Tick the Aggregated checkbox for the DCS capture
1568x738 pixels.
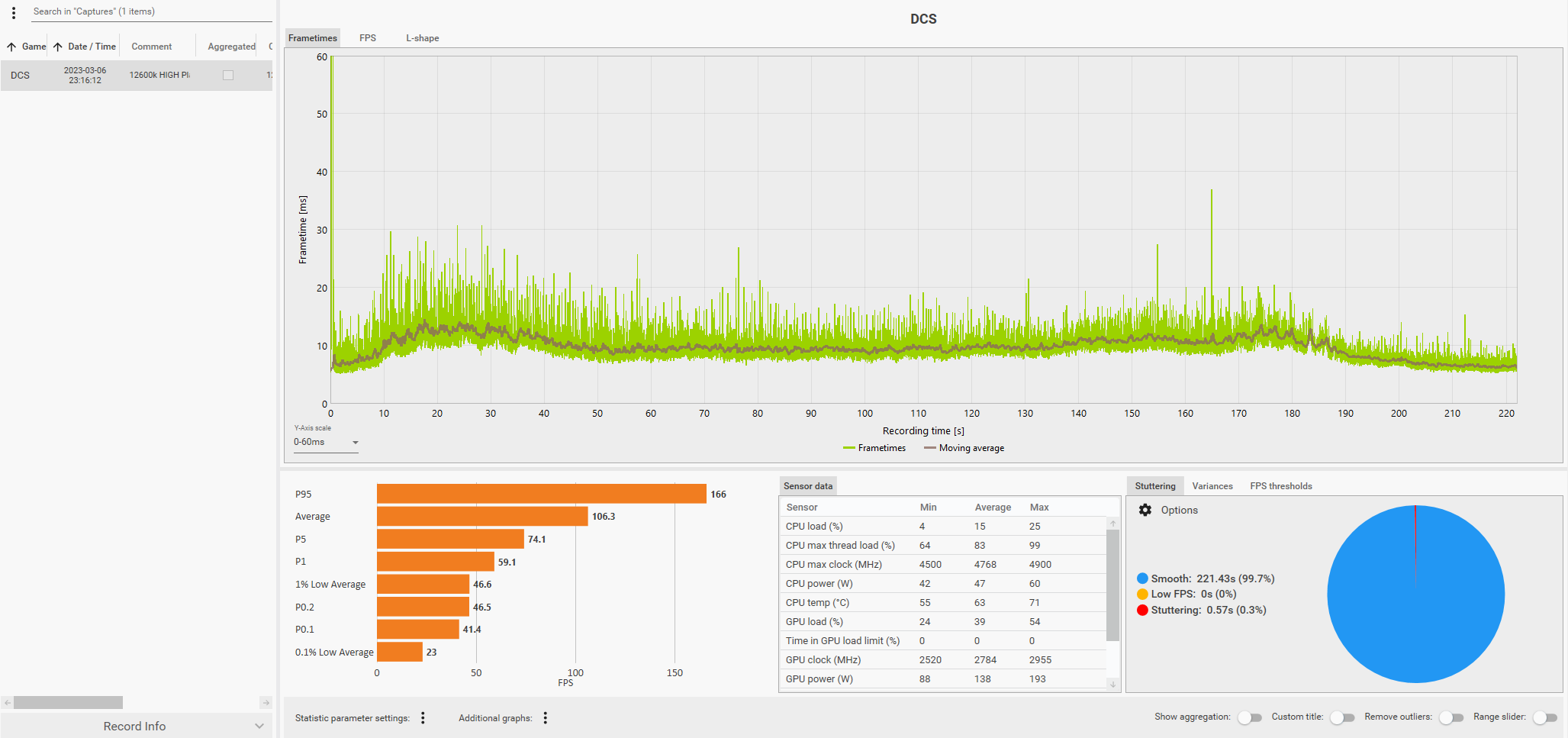point(228,76)
